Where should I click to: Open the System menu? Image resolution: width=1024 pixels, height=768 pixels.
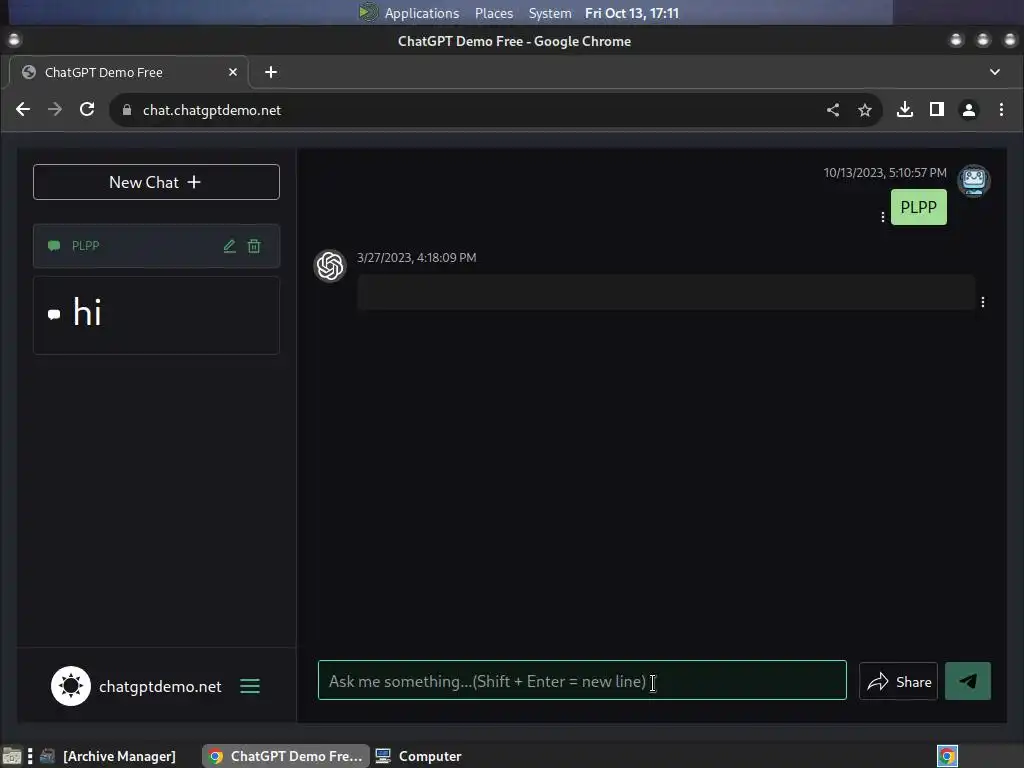click(550, 13)
